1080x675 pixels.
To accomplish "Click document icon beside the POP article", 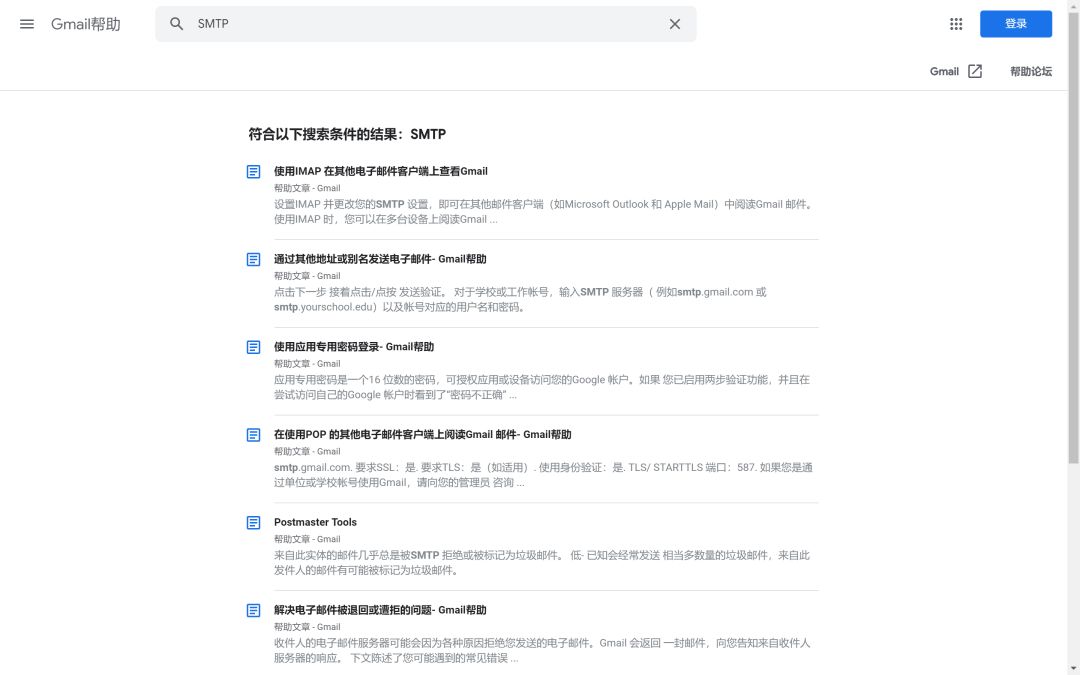I will click(x=254, y=435).
